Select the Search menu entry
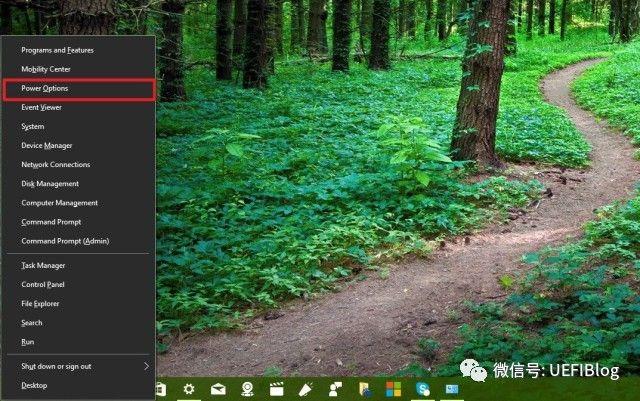The width and height of the screenshot is (640, 401). tap(78, 323)
